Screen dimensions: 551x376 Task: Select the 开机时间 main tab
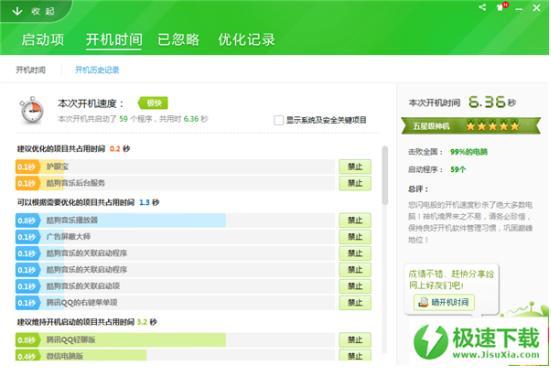tap(114, 40)
